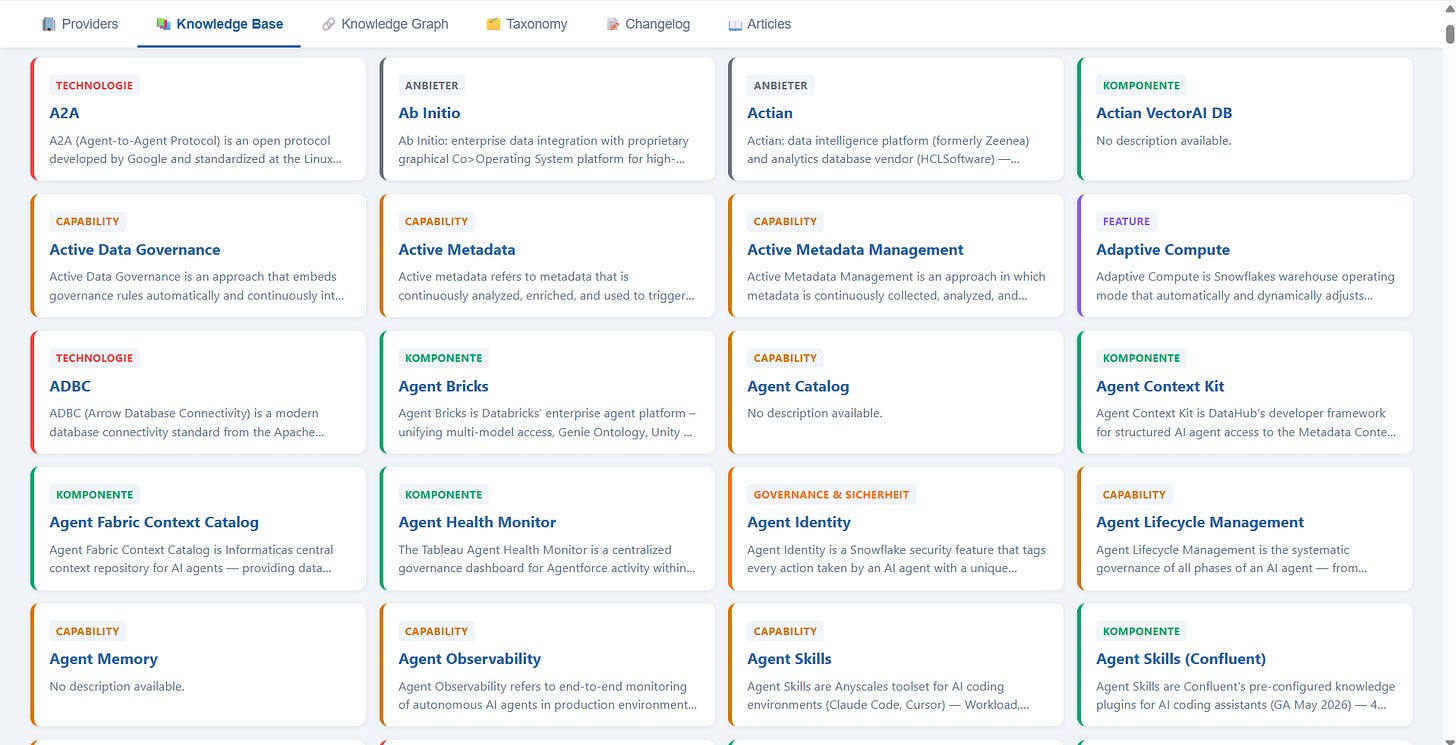The image size is (1456, 745).
Task: Click the ANBIETER badge above Actian
Action: [781, 86]
